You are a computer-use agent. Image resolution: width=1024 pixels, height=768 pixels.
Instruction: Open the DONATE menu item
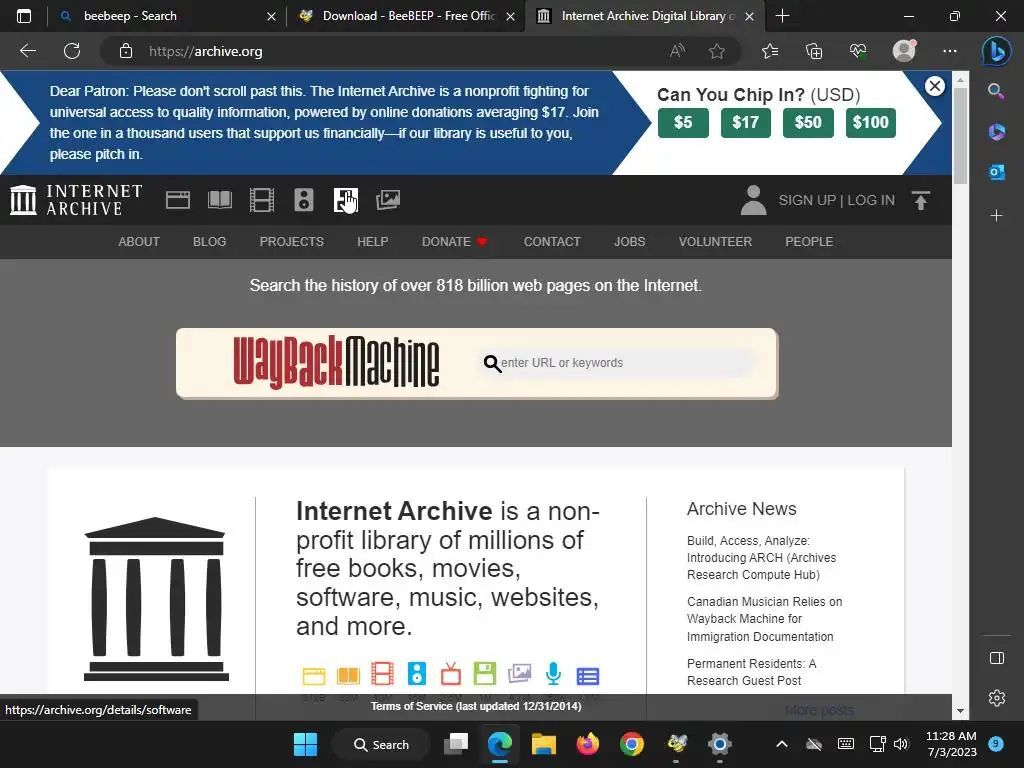(x=455, y=242)
